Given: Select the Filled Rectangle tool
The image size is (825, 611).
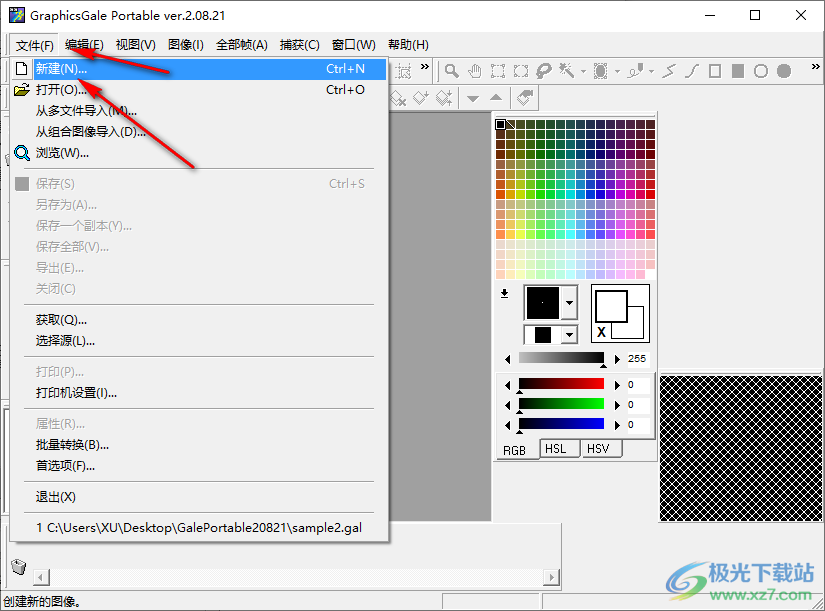Looking at the screenshot, I should point(738,71).
